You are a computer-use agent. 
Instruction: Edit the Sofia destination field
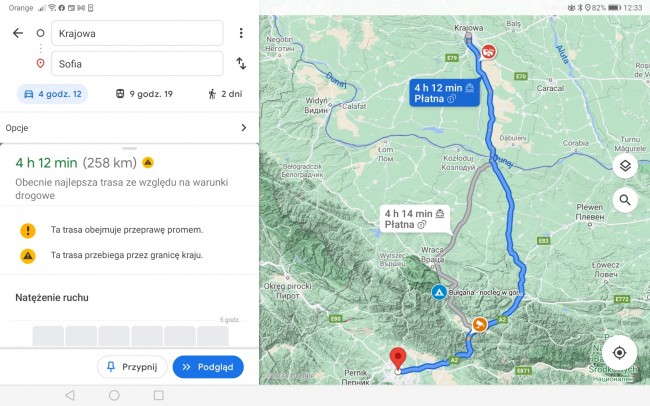point(137,63)
